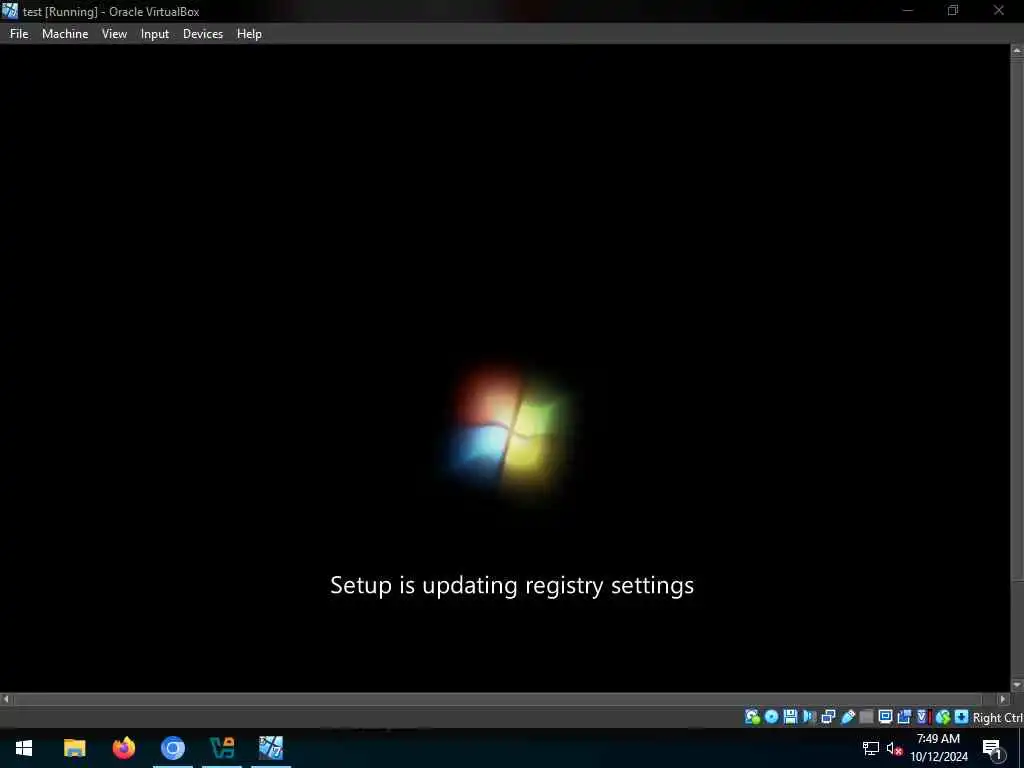Click the optical disk status icon

pos(771,717)
